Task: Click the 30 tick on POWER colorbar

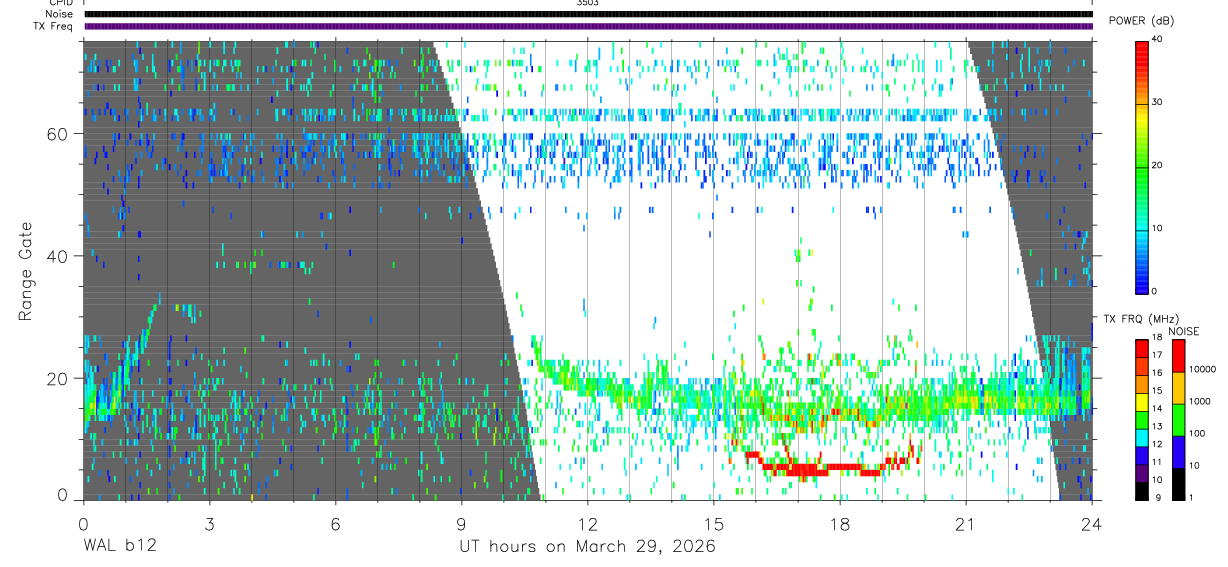Action: (1158, 102)
